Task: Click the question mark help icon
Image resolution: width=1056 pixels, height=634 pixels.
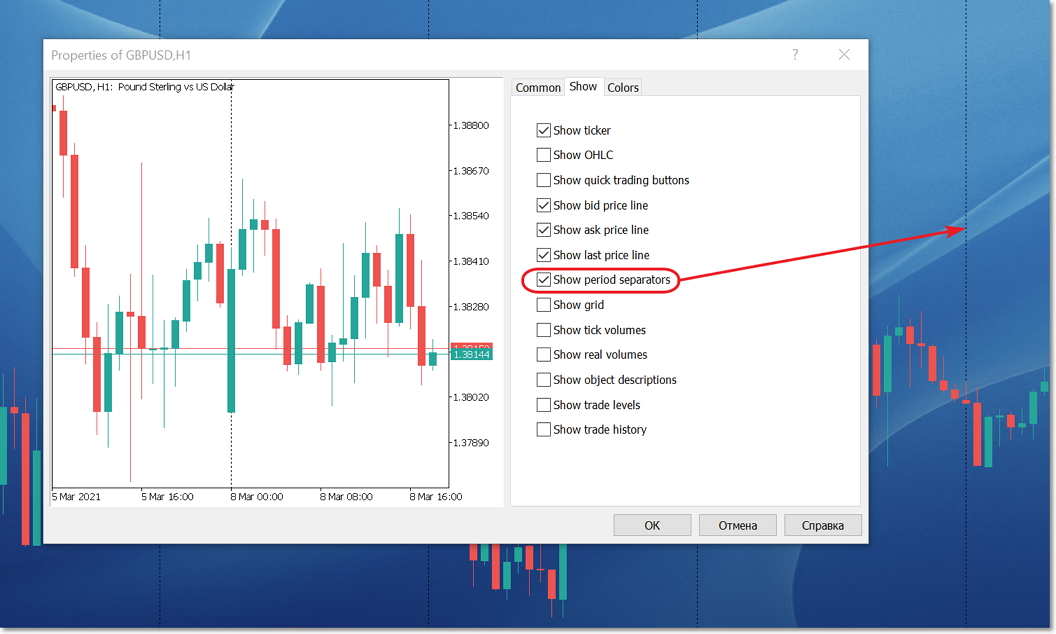Action: [x=795, y=55]
